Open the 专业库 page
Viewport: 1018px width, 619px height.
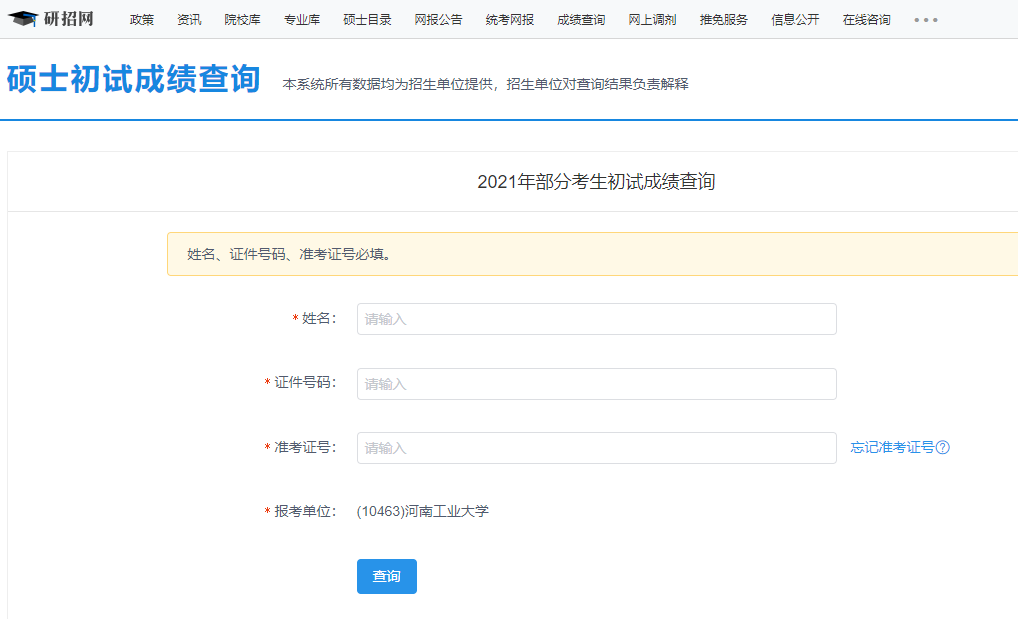(x=301, y=18)
